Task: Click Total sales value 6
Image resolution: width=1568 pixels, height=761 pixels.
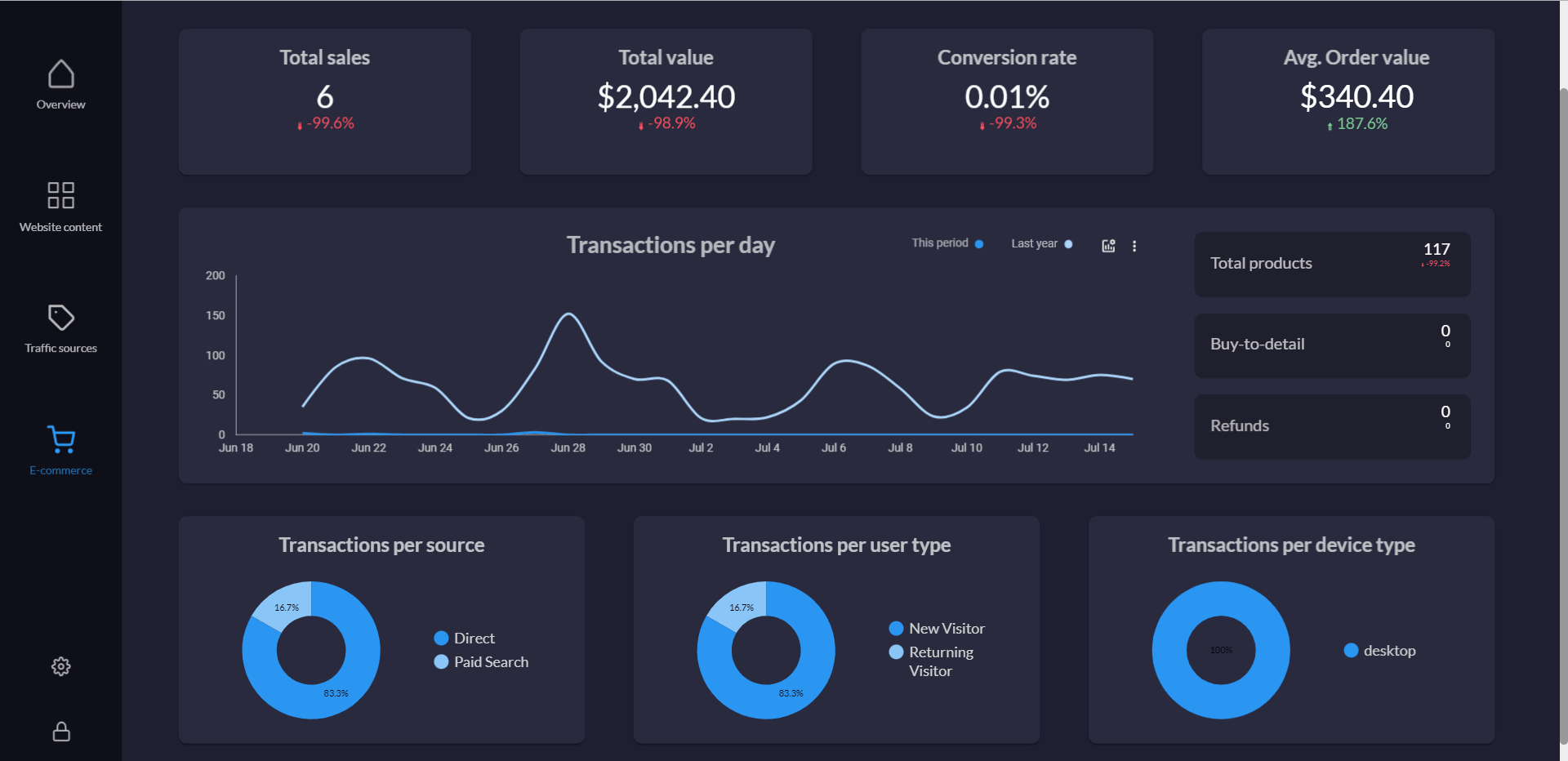Action: click(x=325, y=96)
